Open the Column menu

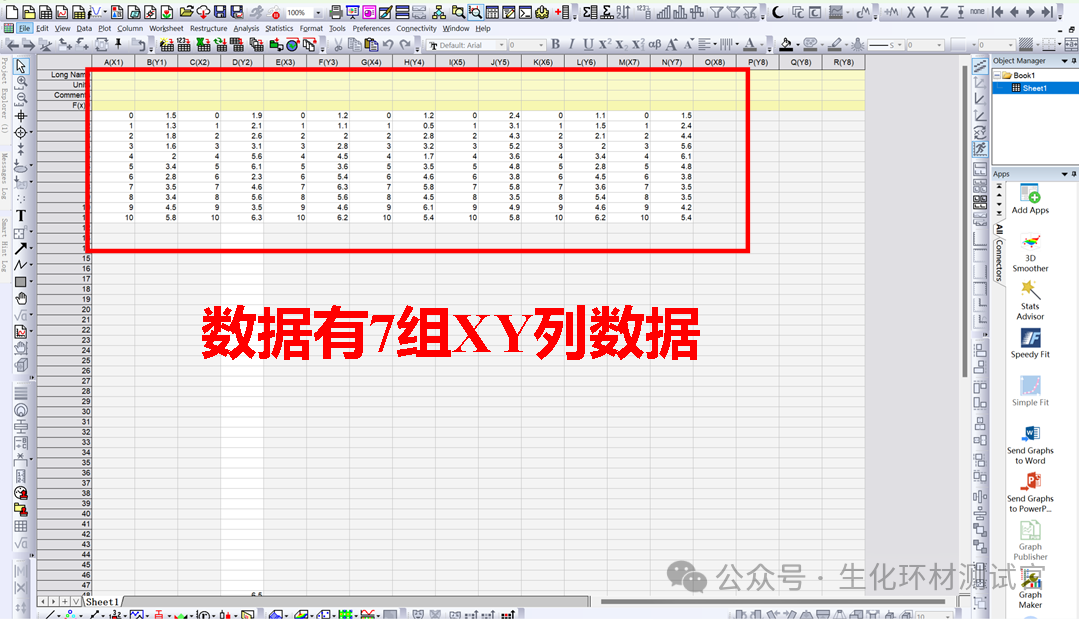click(x=129, y=28)
